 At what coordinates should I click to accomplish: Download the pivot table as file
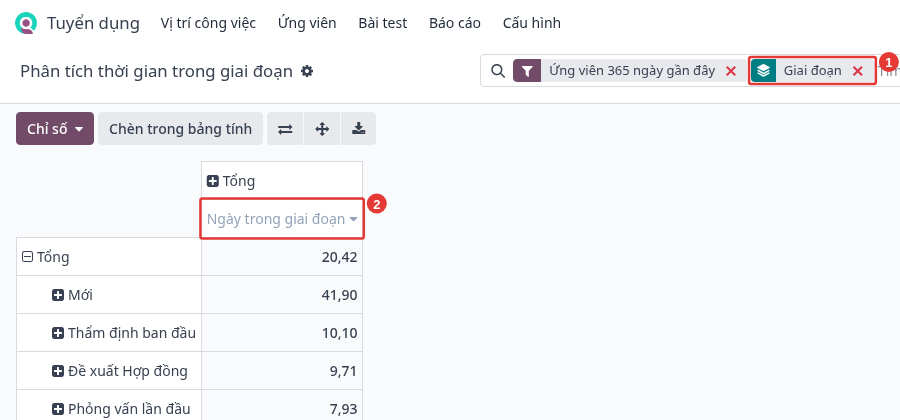click(x=359, y=129)
